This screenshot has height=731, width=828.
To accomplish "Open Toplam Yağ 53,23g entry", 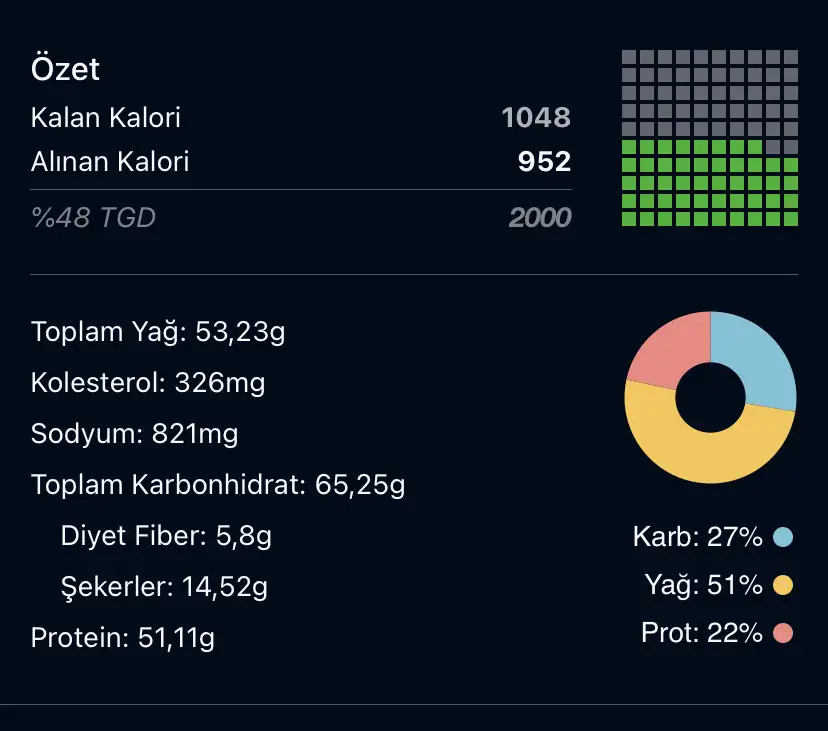I will (158, 332).
